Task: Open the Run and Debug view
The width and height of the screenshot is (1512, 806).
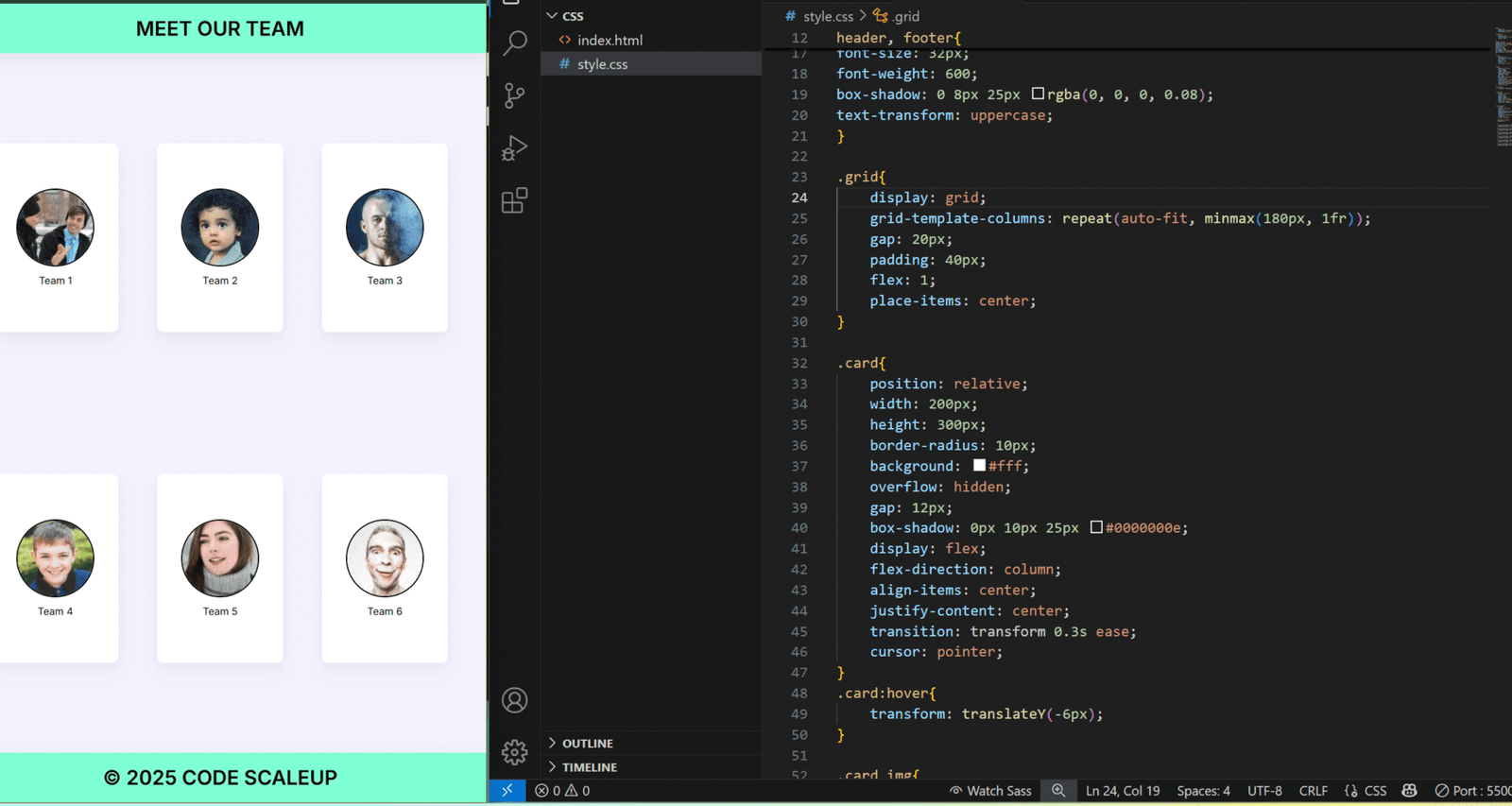Action: (x=514, y=148)
